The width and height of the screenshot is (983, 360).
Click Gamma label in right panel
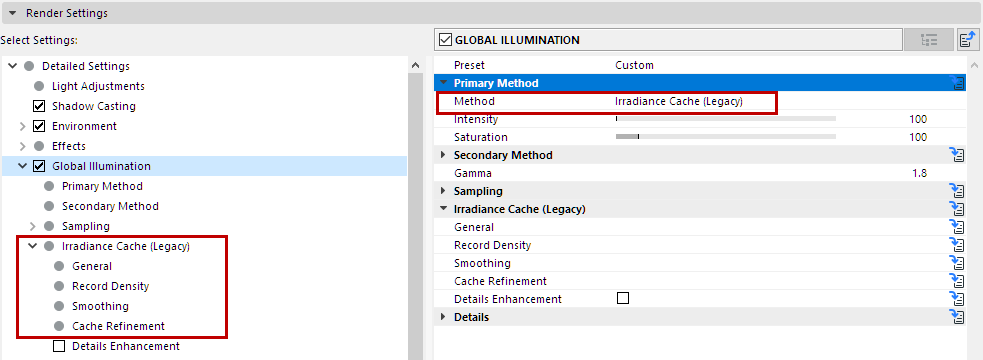(473, 173)
